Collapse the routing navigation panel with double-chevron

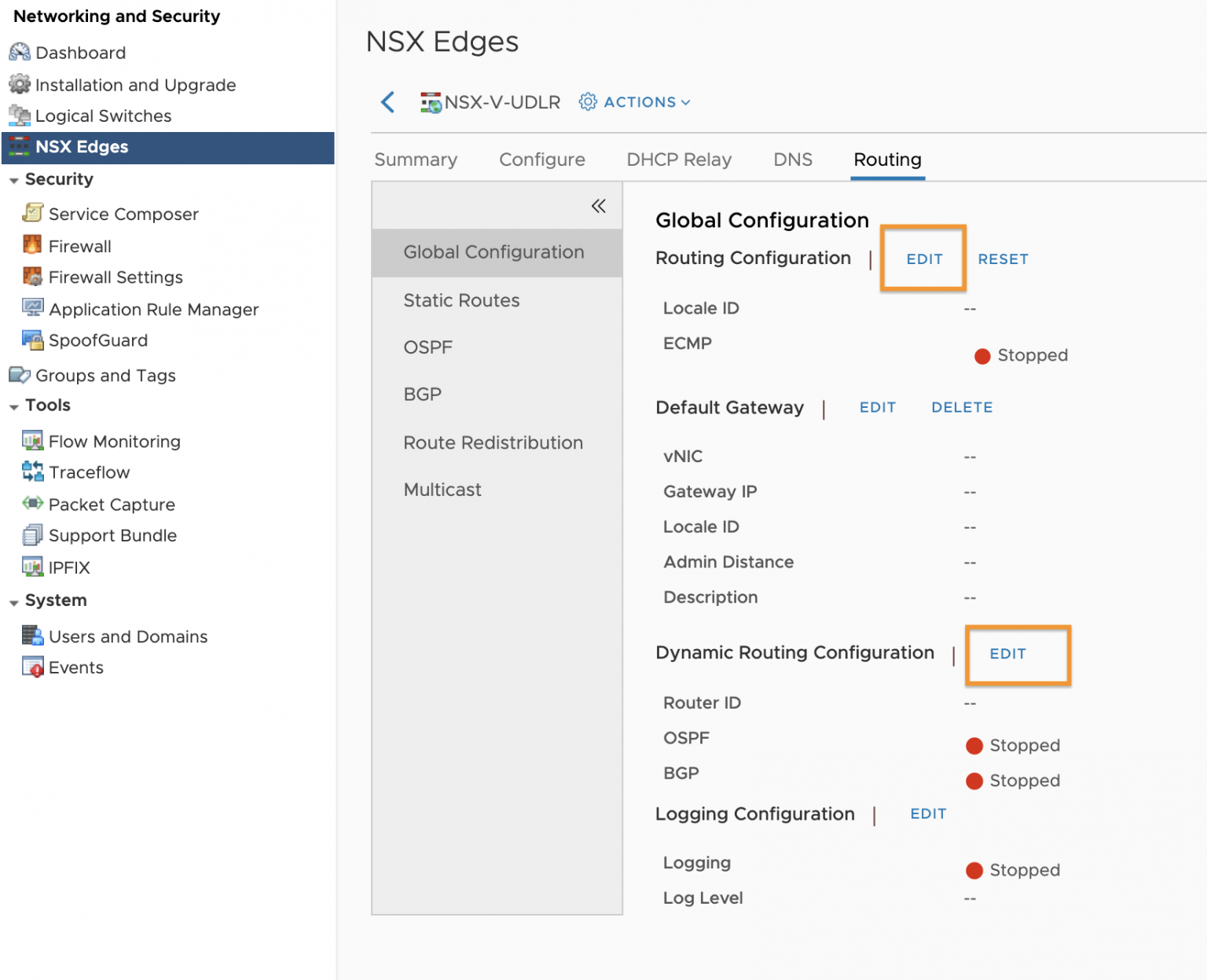click(x=598, y=206)
